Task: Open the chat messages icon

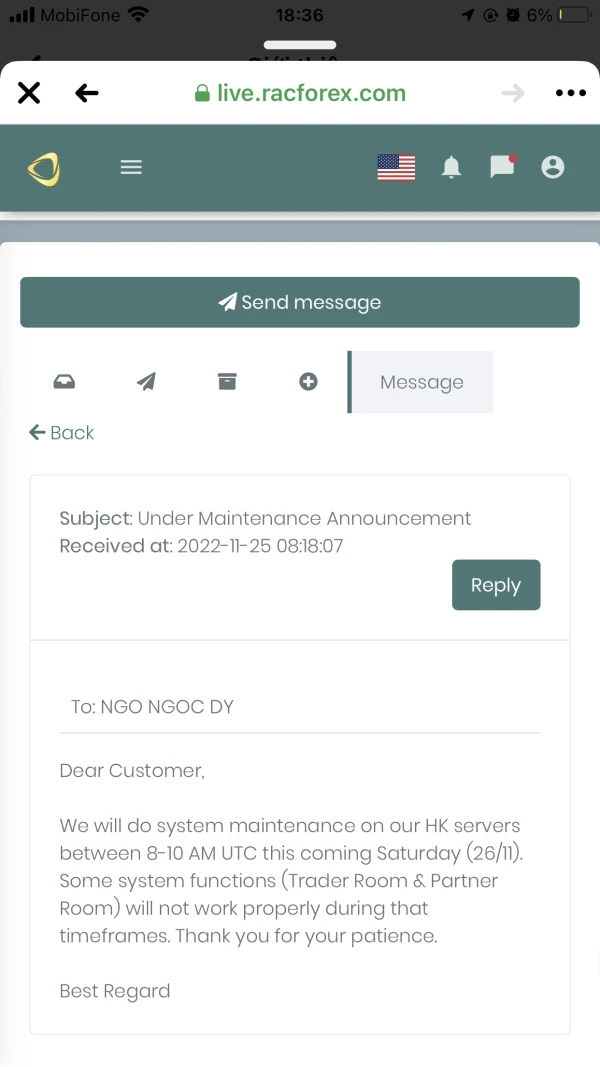Action: tap(502, 167)
